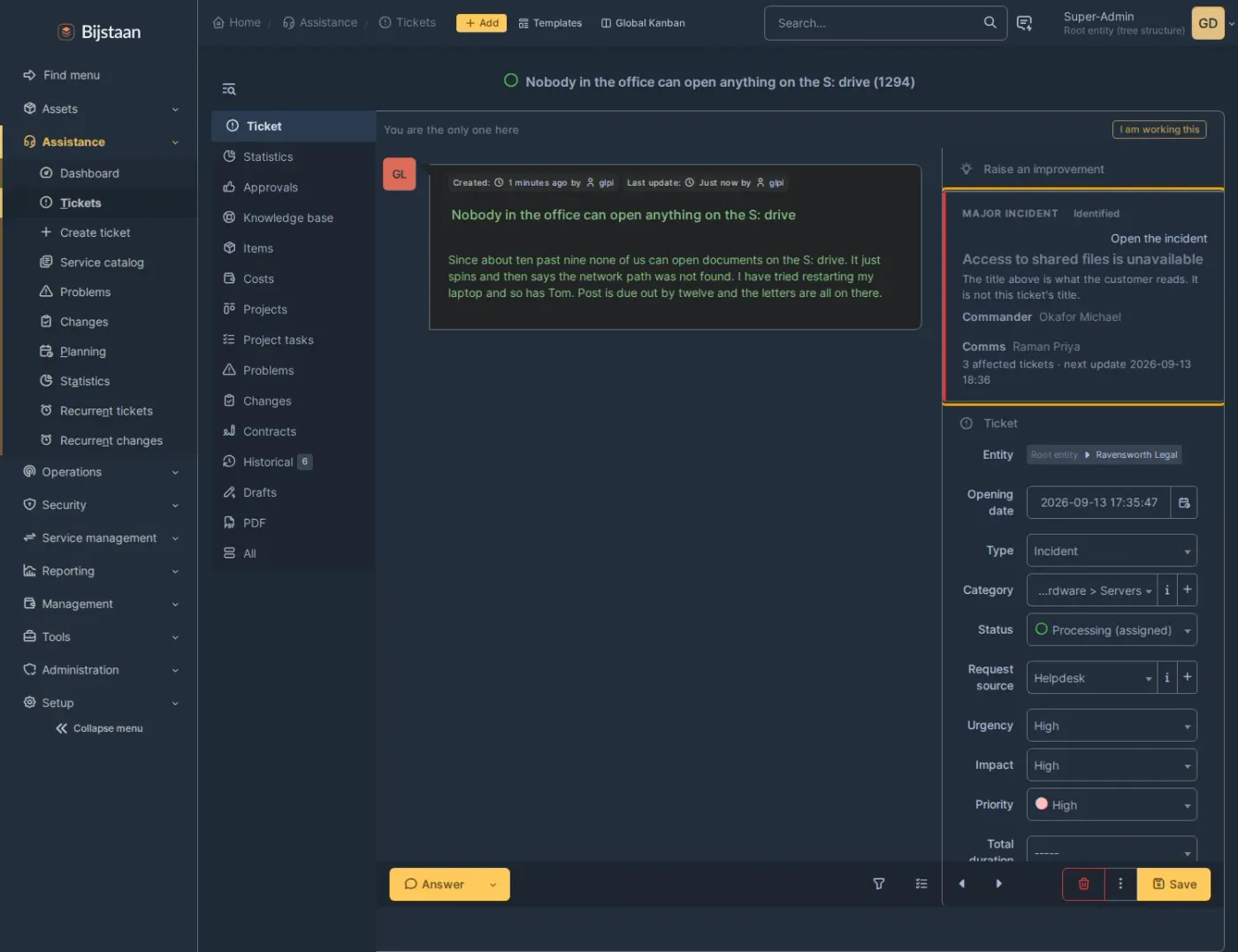This screenshot has width=1238, height=952.
Task: Open the Priority dropdown
Action: [1112, 805]
